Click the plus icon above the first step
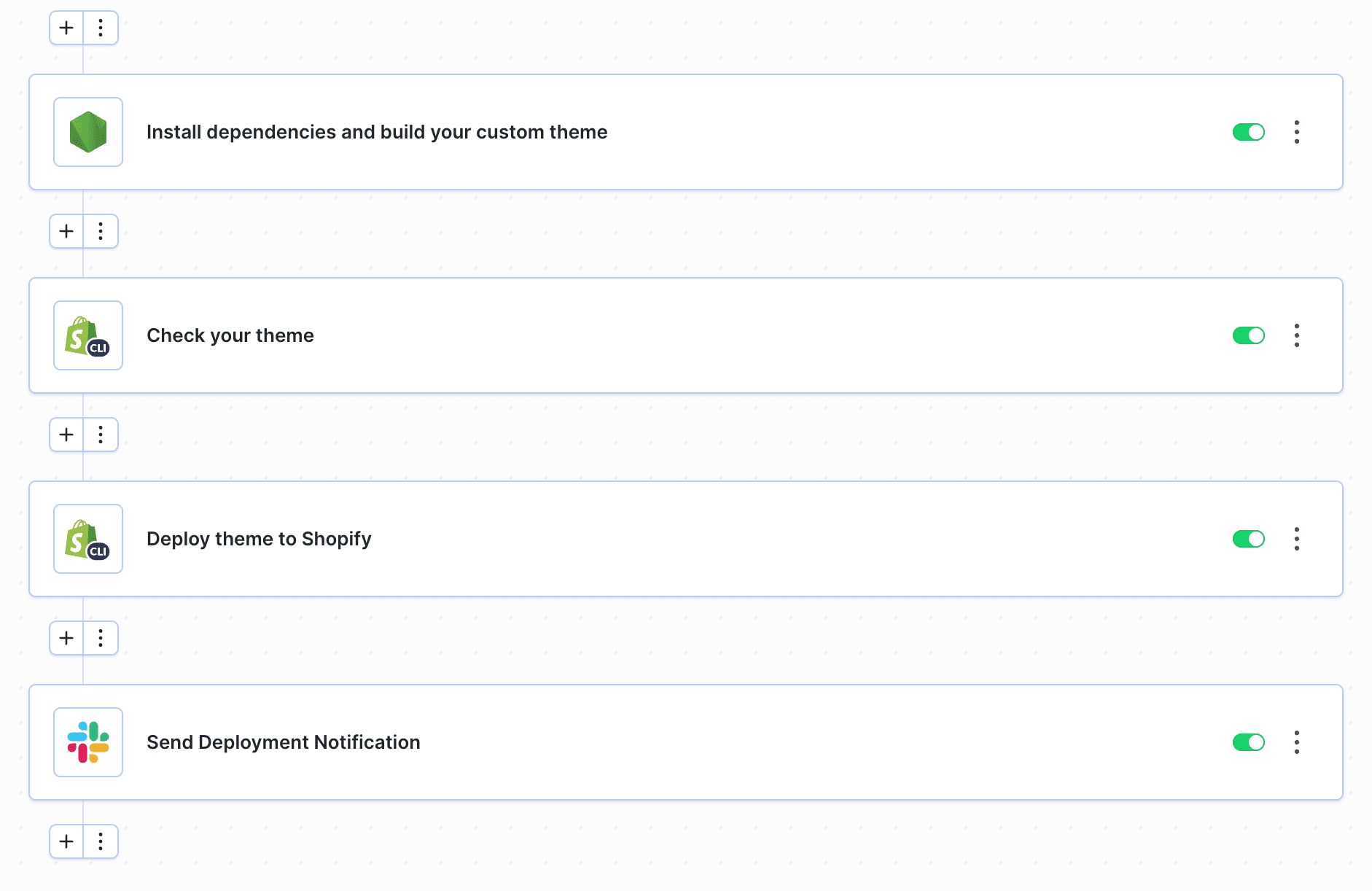The image size is (1372, 891). 66,27
